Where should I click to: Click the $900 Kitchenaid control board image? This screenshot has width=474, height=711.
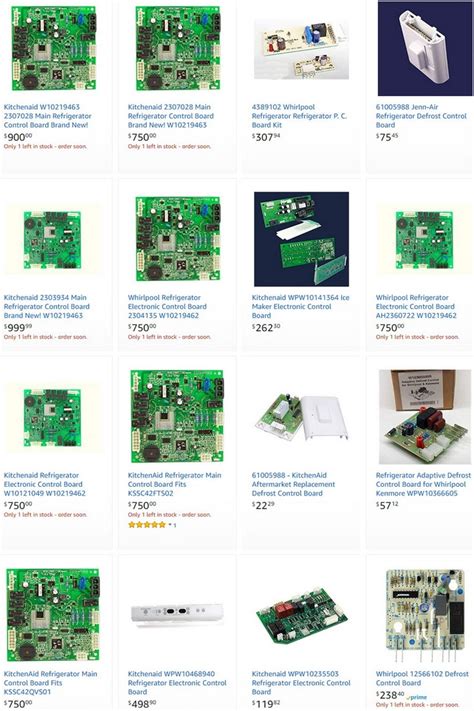[54, 49]
